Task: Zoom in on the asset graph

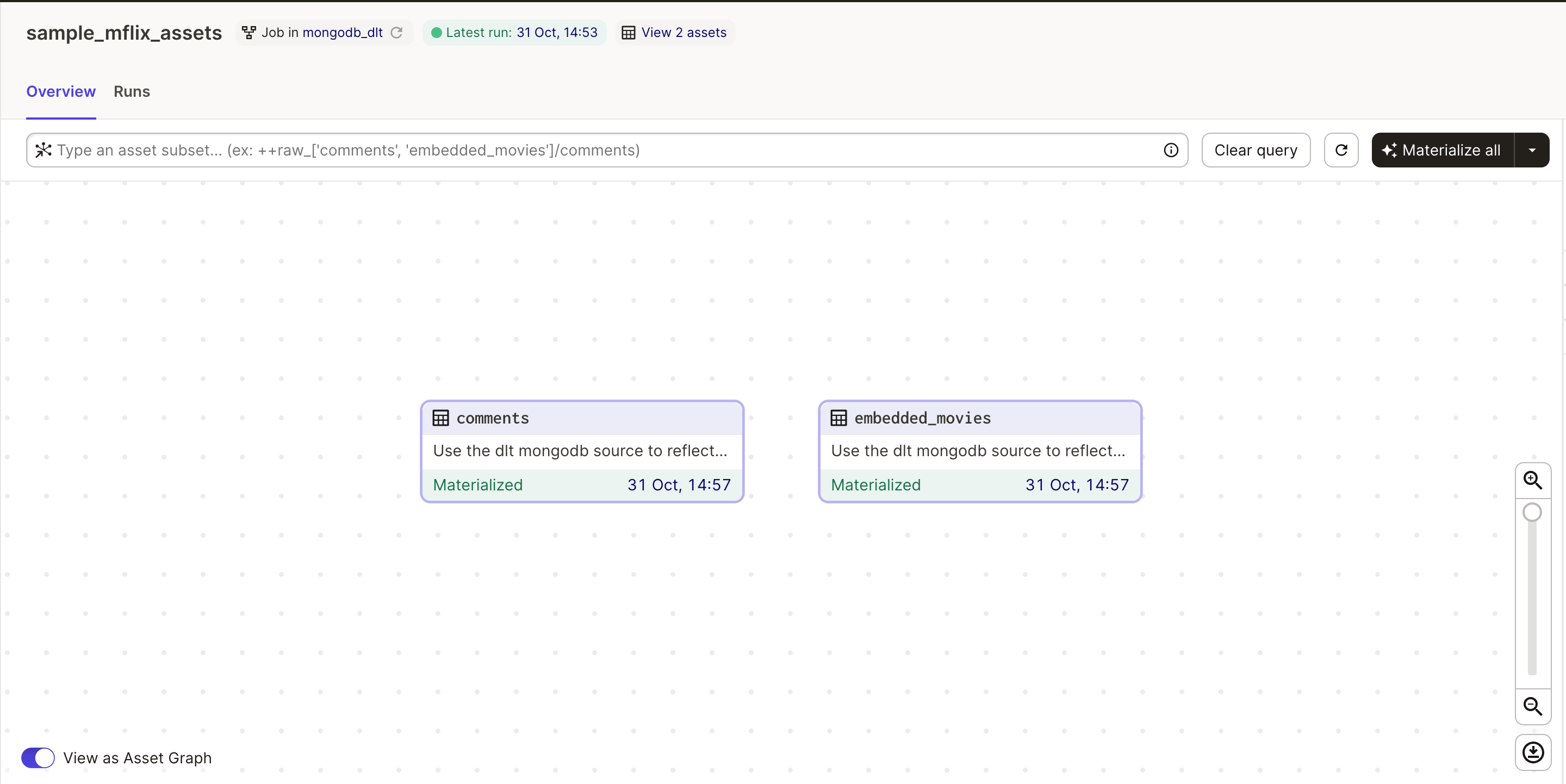Action: pos(1533,481)
